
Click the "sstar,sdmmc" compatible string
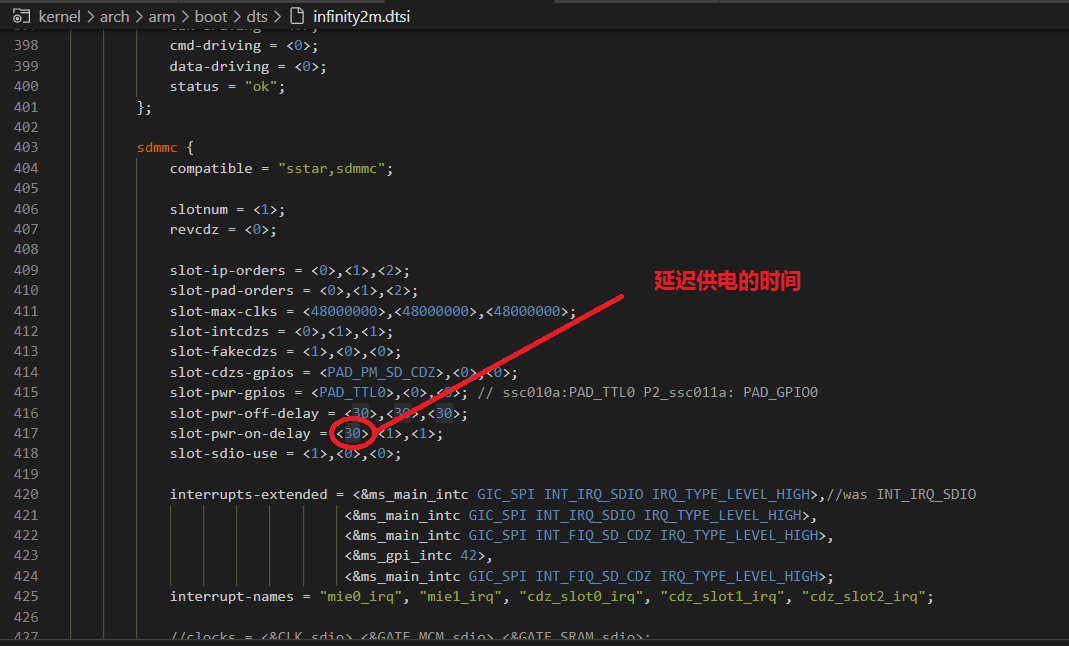point(335,168)
